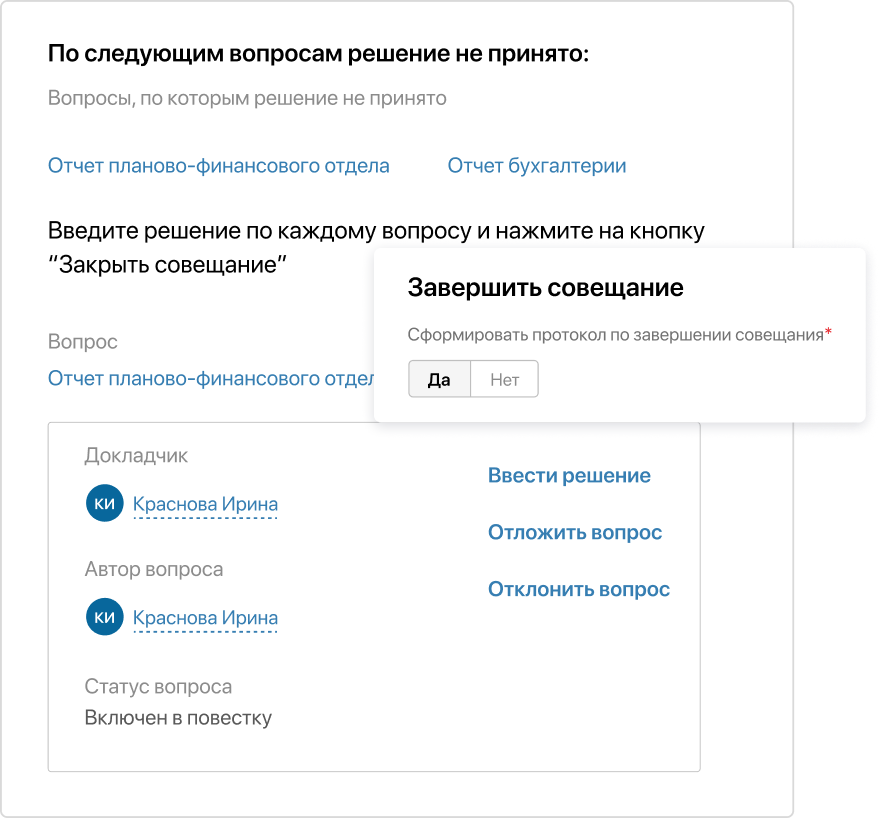Open Краснова Ирина profile as Автор вопроса
Screen dimensions: 880x818
coord(205,617)
